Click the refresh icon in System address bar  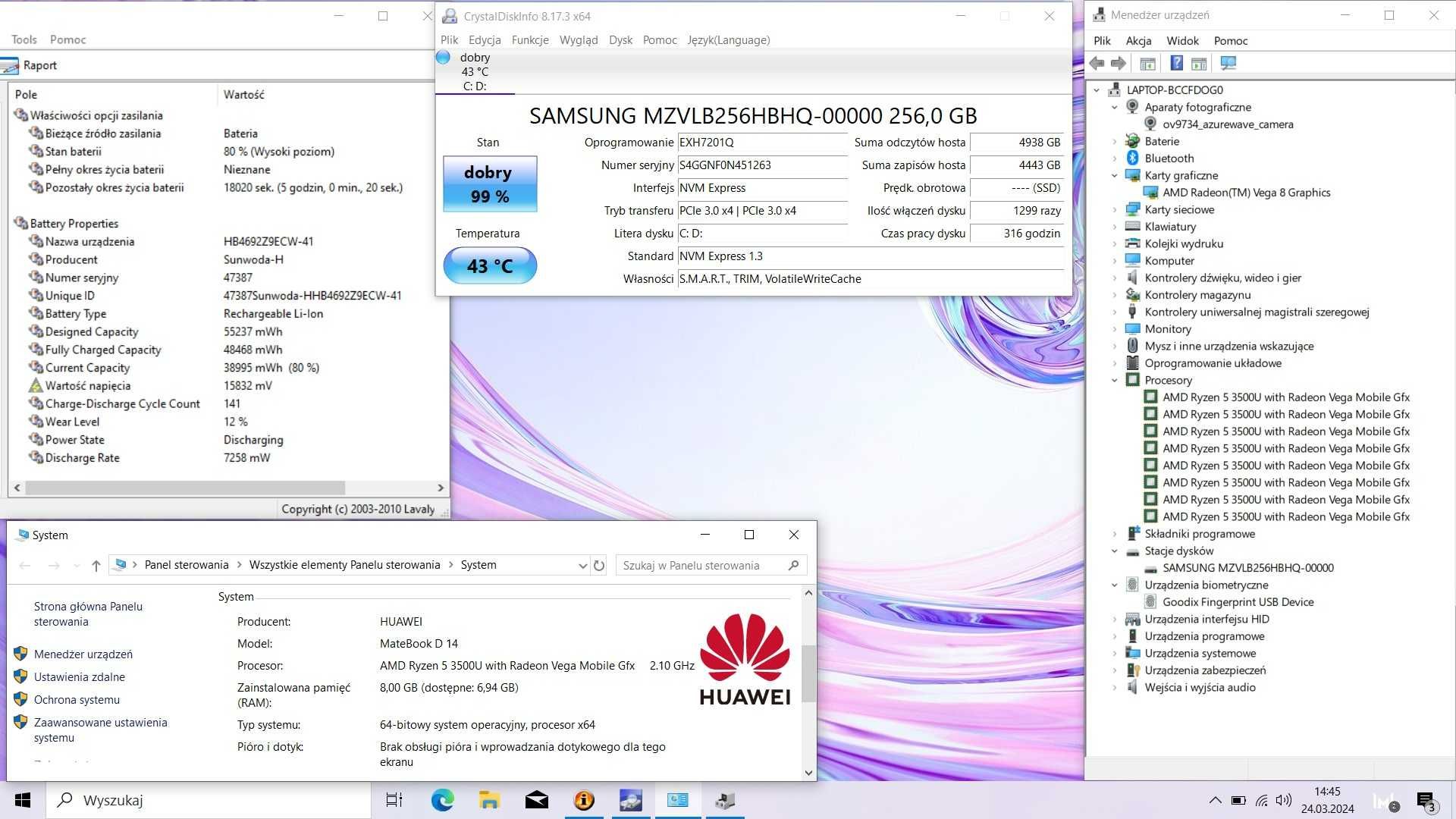click(599, 566)
